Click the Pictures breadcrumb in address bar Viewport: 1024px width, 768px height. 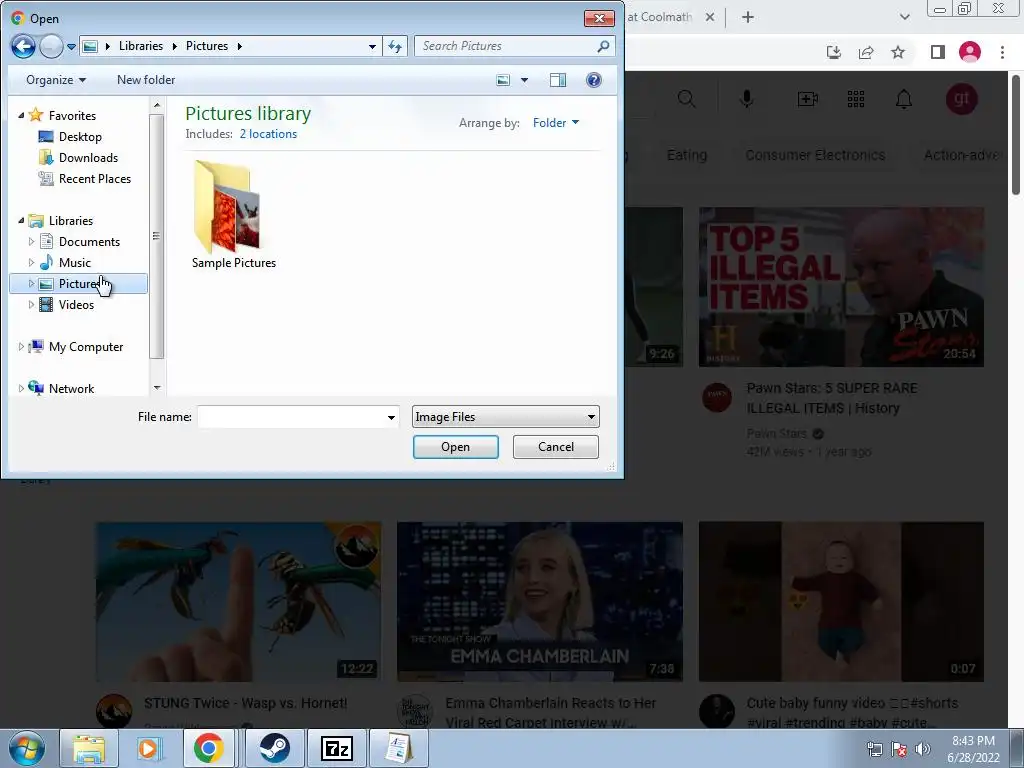206,46
